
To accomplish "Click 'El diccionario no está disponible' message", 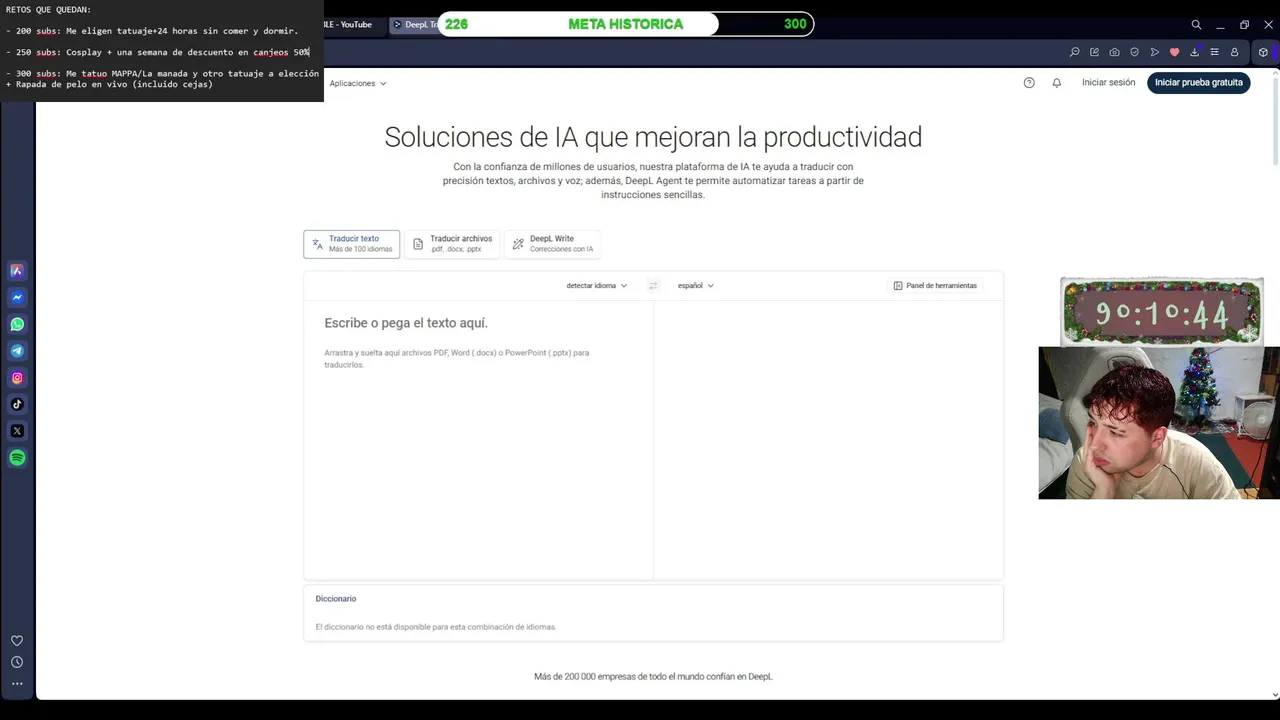I will 436,627.
